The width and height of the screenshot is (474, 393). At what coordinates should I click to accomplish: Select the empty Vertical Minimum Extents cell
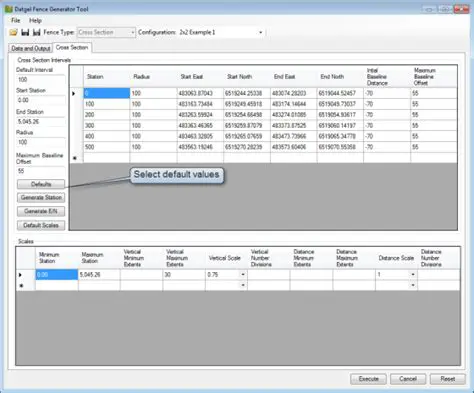click(142, 275)
